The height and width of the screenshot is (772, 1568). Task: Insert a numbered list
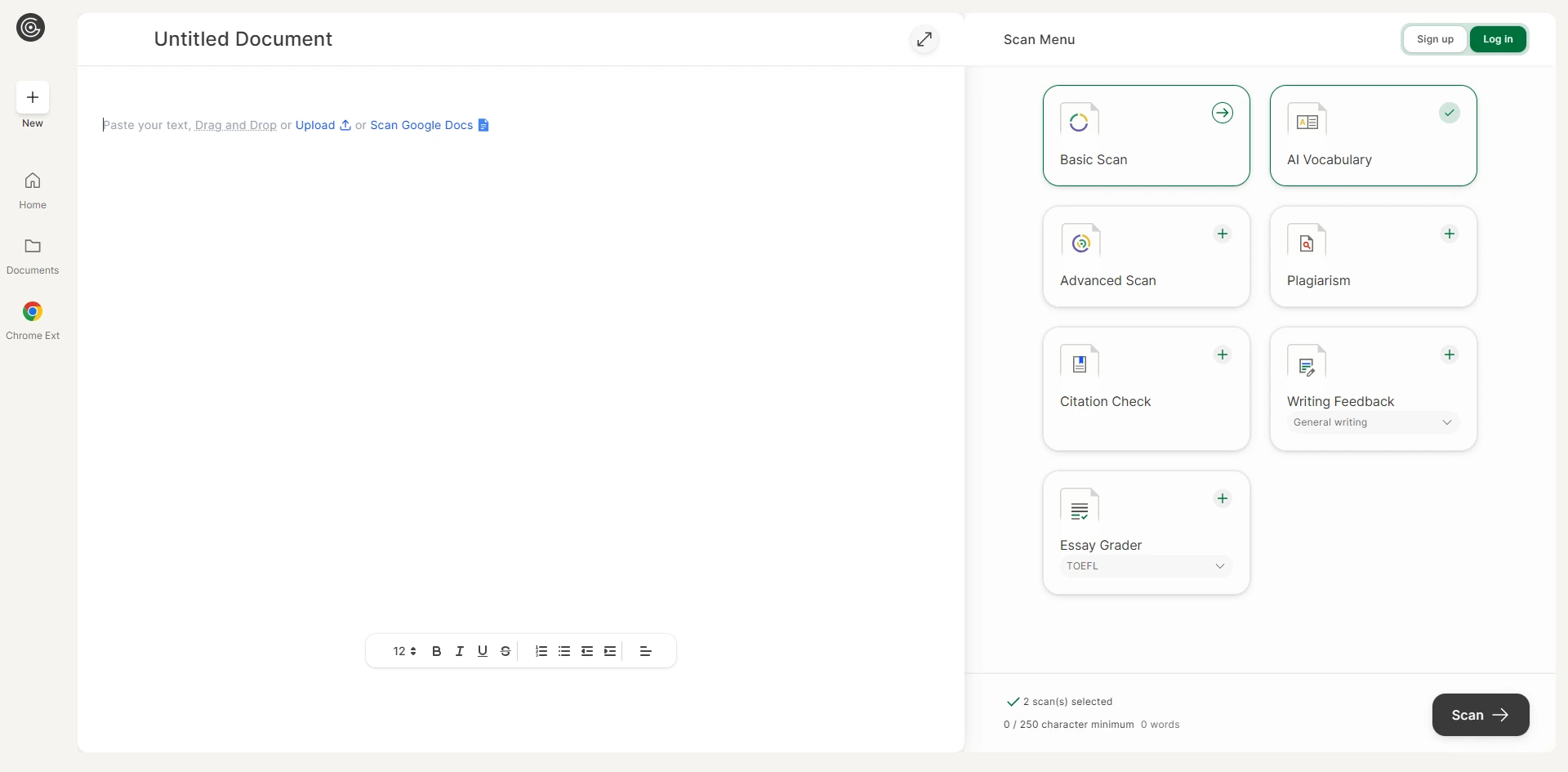541,651
